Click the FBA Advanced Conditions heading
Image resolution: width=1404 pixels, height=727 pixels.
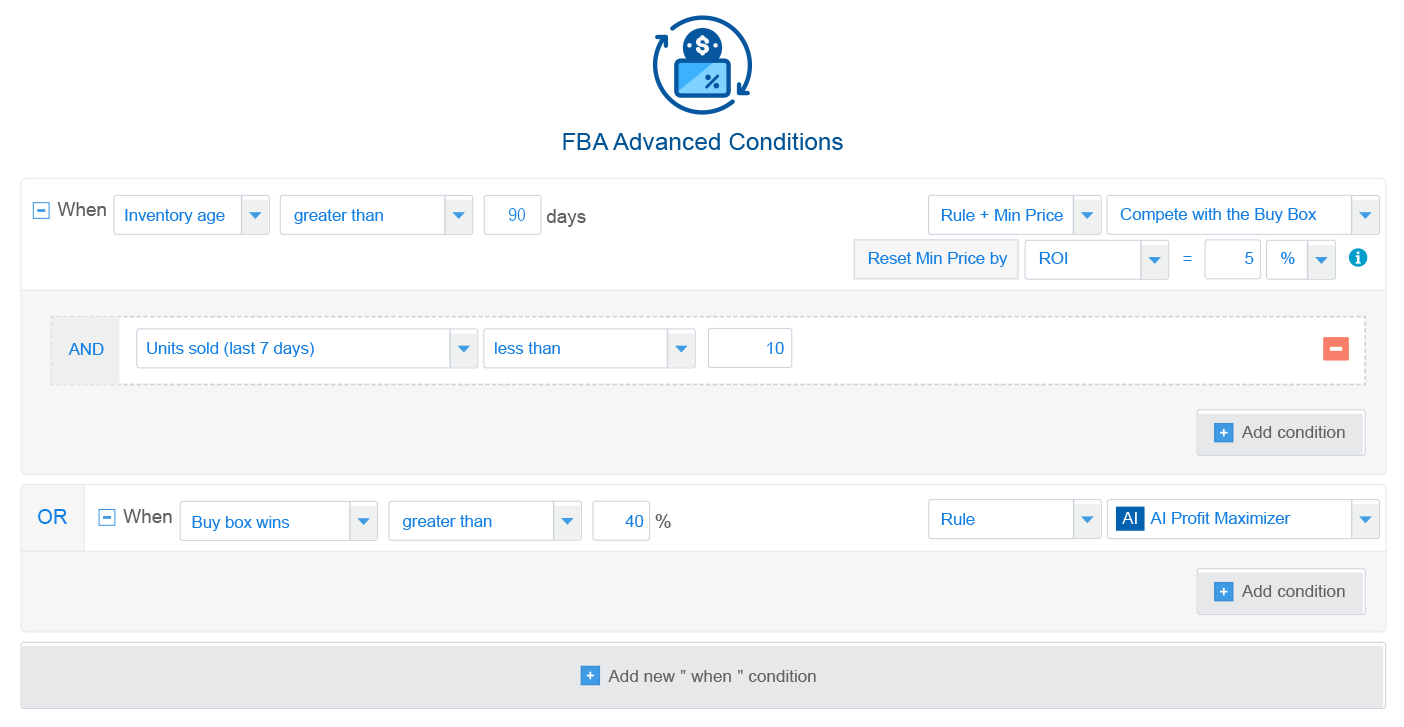[x=702, y=142]
